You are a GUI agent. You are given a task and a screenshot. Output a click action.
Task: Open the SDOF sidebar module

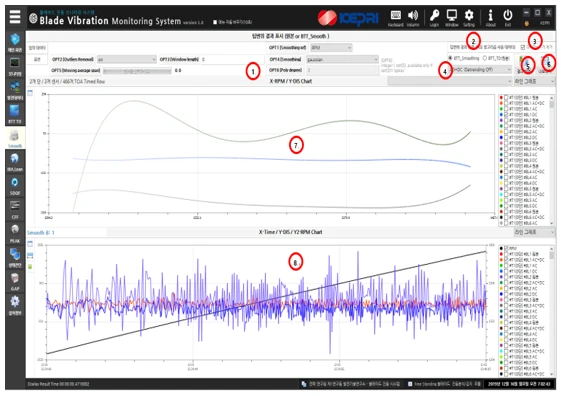point(15,186)
